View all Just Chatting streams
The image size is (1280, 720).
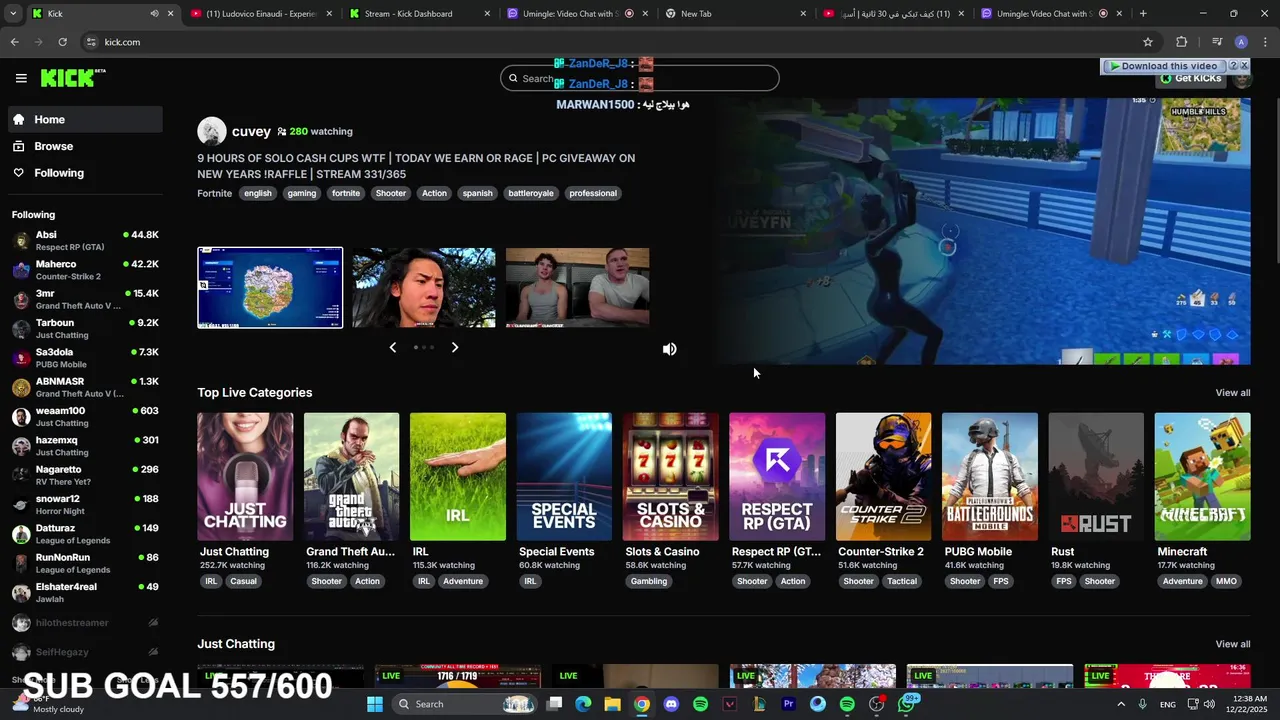coord(1232,644)
